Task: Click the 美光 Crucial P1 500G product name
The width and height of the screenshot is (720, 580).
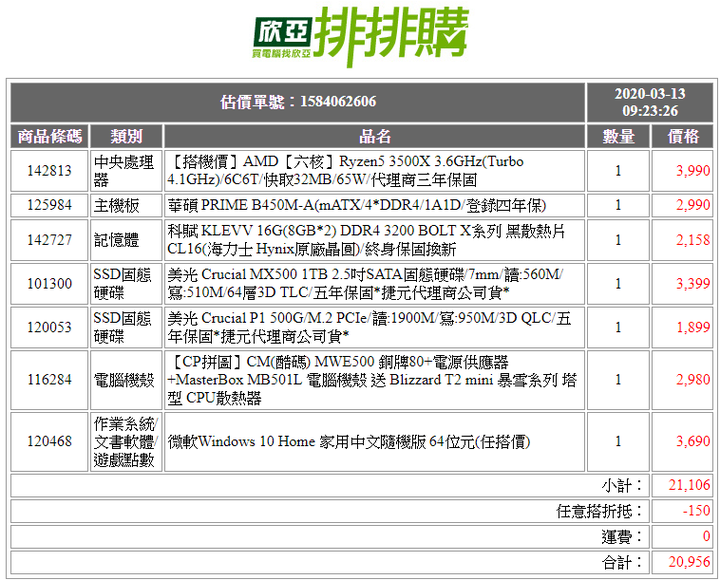Action: 369,327
